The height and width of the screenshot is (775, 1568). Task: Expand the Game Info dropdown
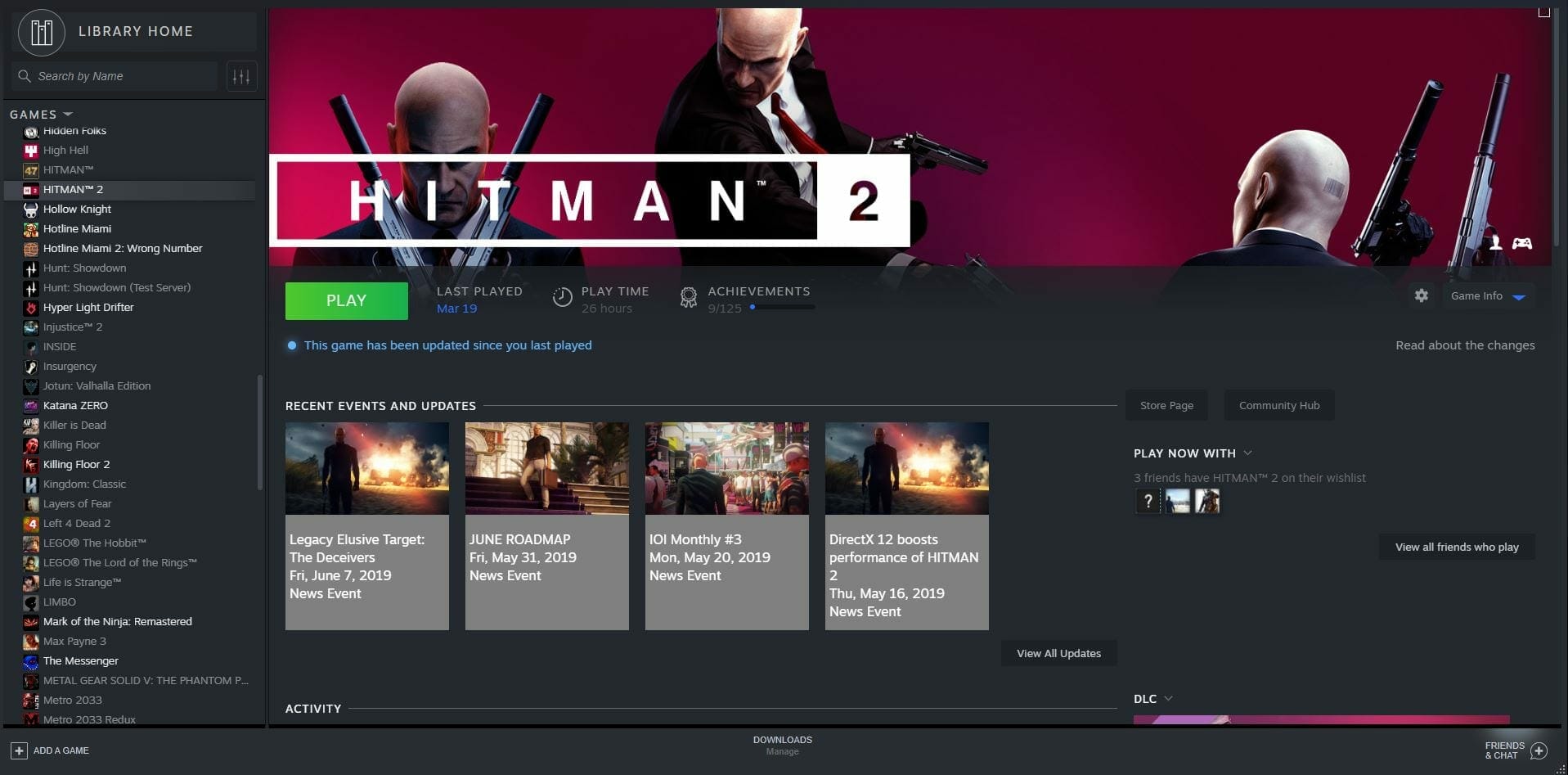coord(1519,296)
